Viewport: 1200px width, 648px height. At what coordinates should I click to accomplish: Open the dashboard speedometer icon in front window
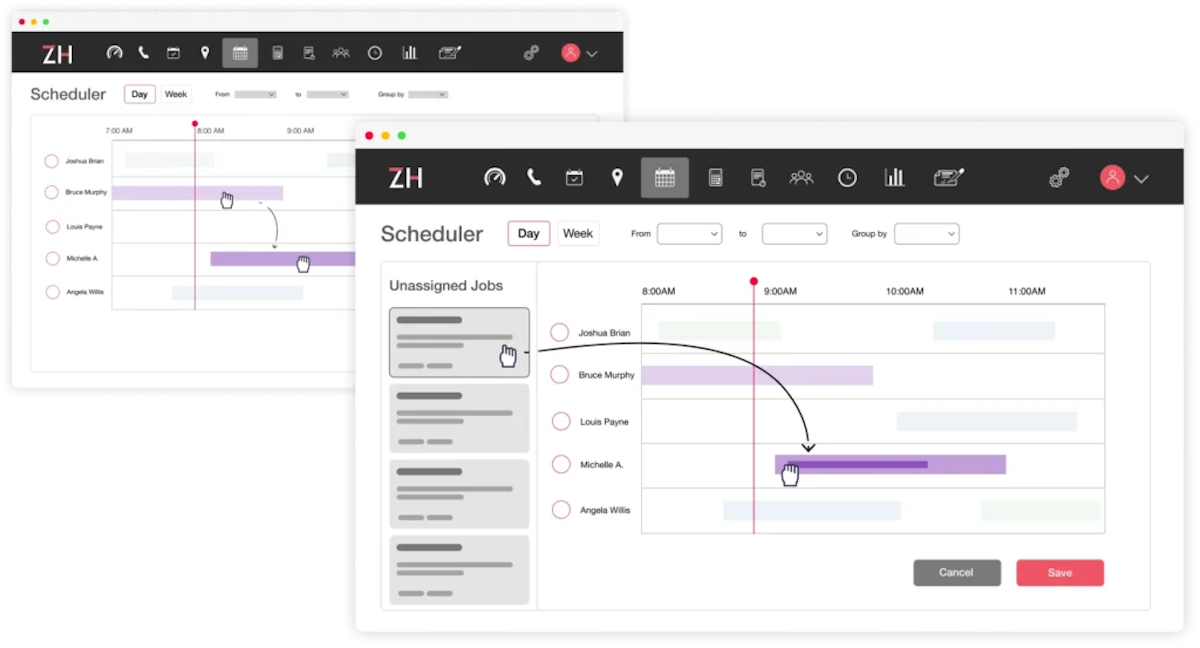pos(495,178)
